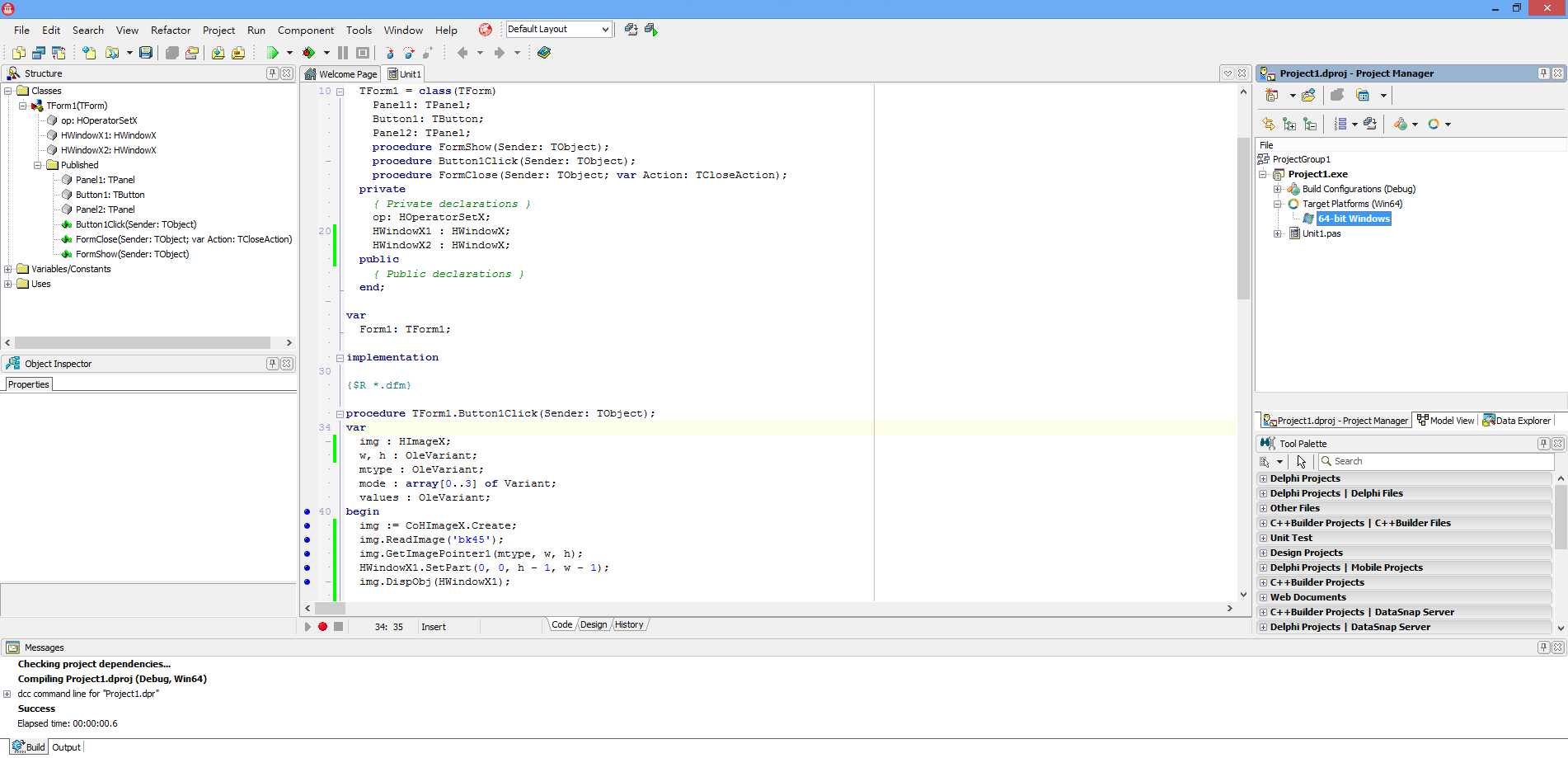Click the View Form toolbar icon

38,53
